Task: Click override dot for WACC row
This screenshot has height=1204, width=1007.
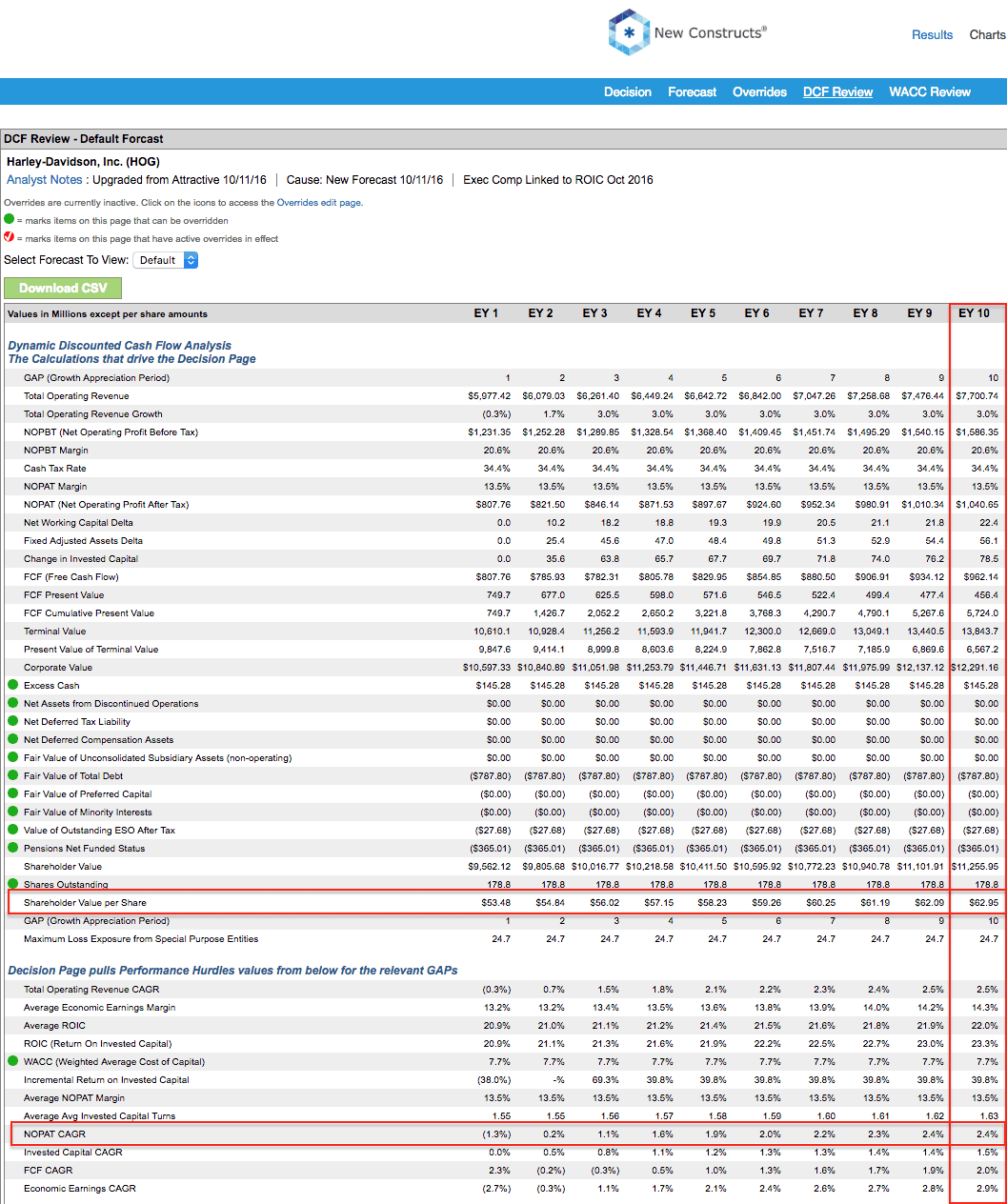Action: click(x=13, y=1061)
